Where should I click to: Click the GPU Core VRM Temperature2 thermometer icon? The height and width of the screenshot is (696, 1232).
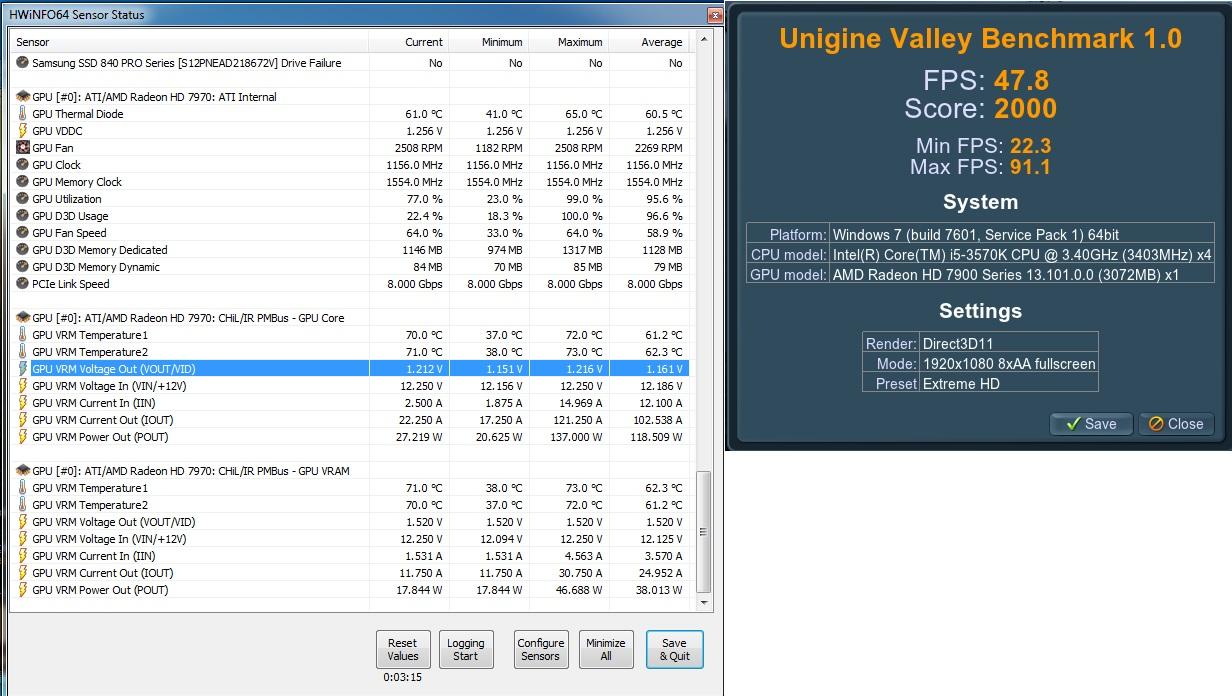tap(23, 352)
